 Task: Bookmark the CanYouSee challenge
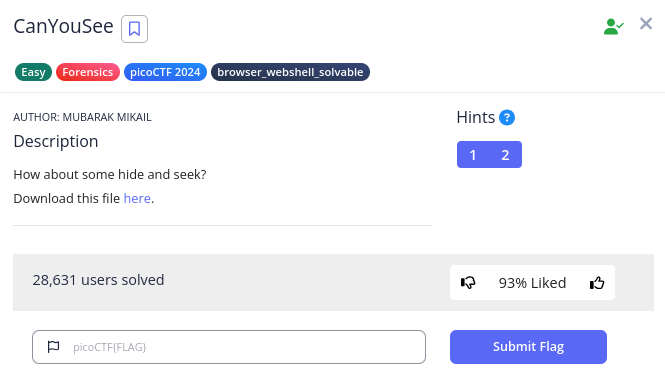(134, 29)
